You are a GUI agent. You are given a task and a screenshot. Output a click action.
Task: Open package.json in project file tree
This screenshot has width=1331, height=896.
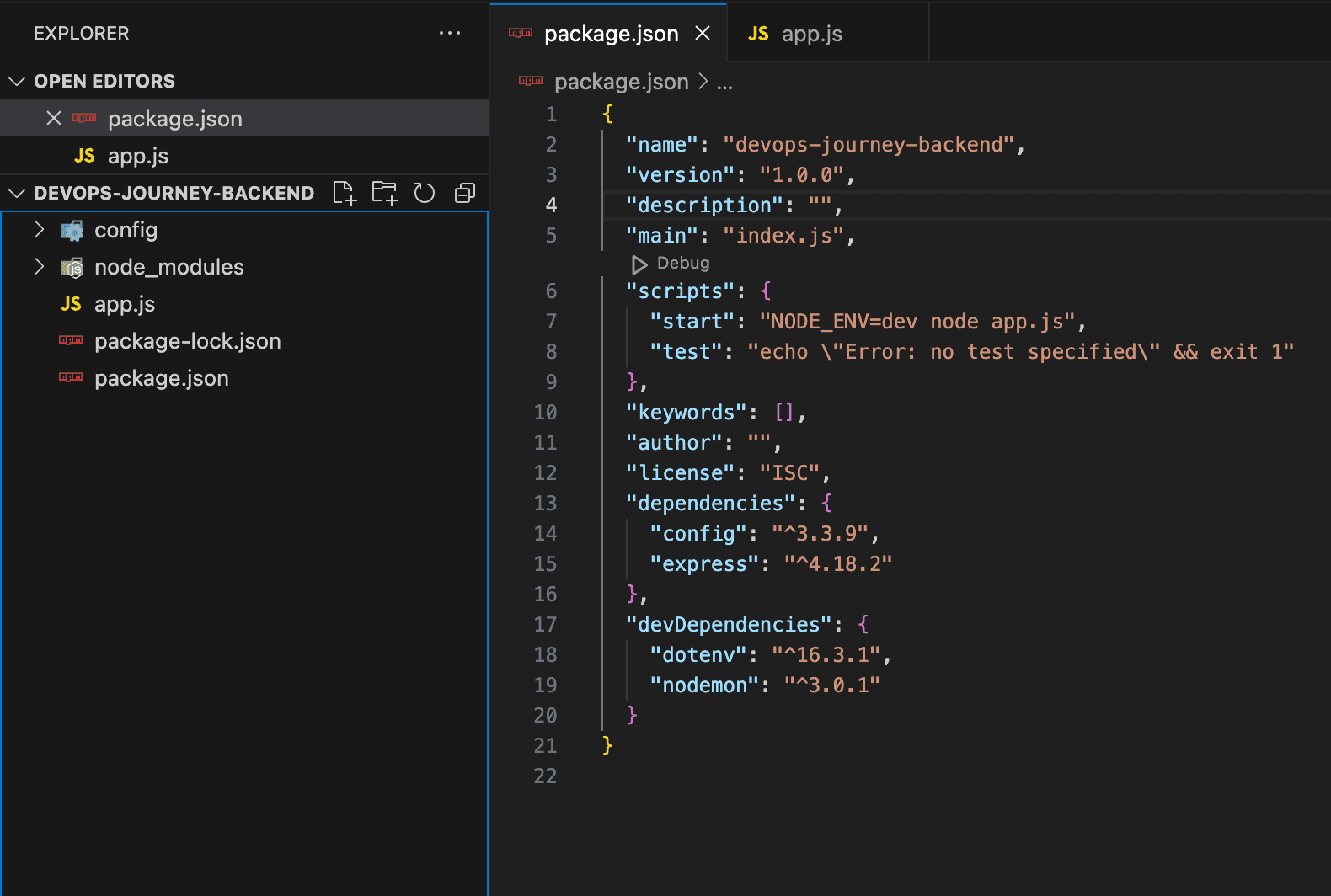coord(244,378)
